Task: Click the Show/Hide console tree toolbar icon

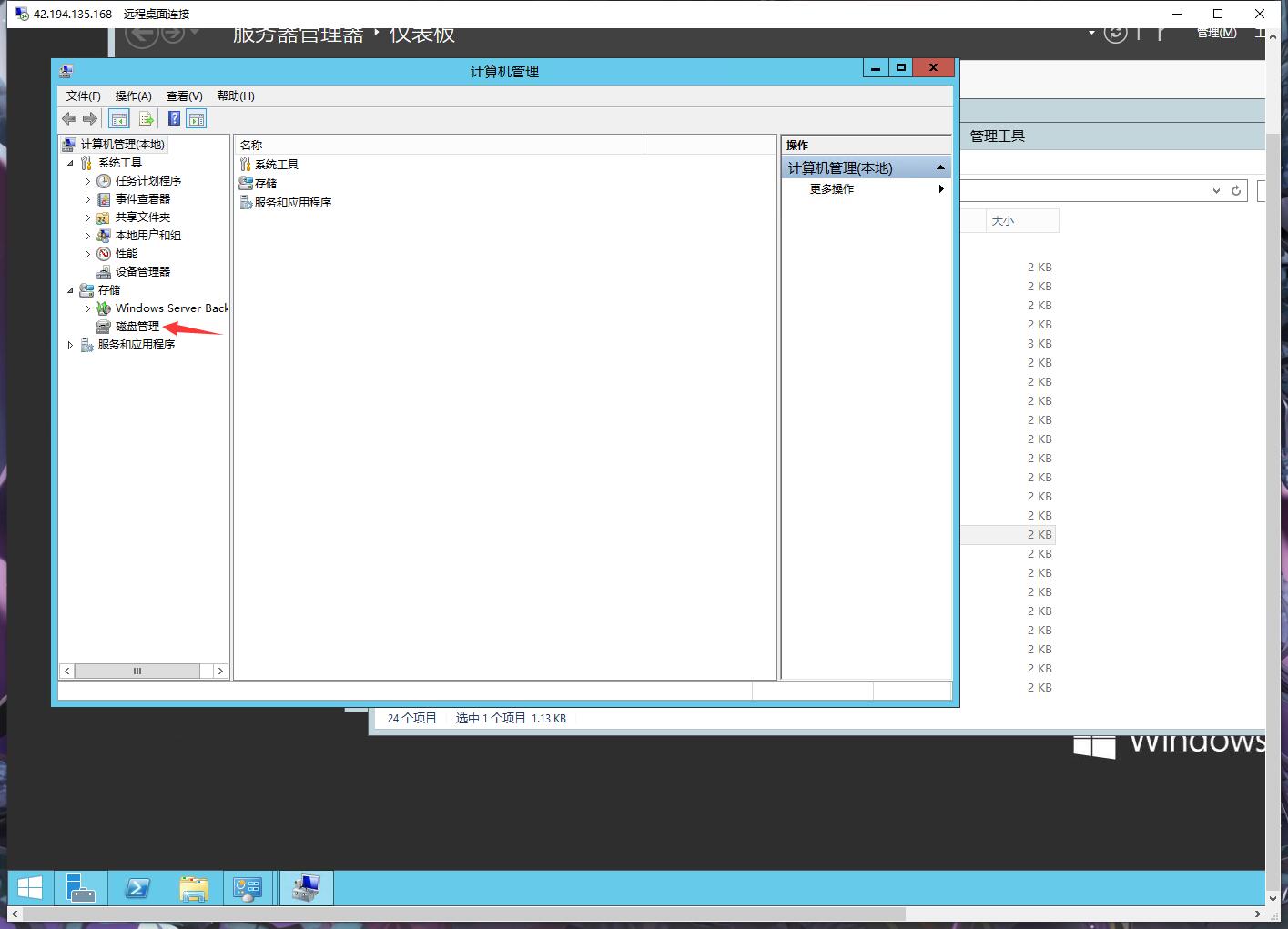Action: [118, 118]
